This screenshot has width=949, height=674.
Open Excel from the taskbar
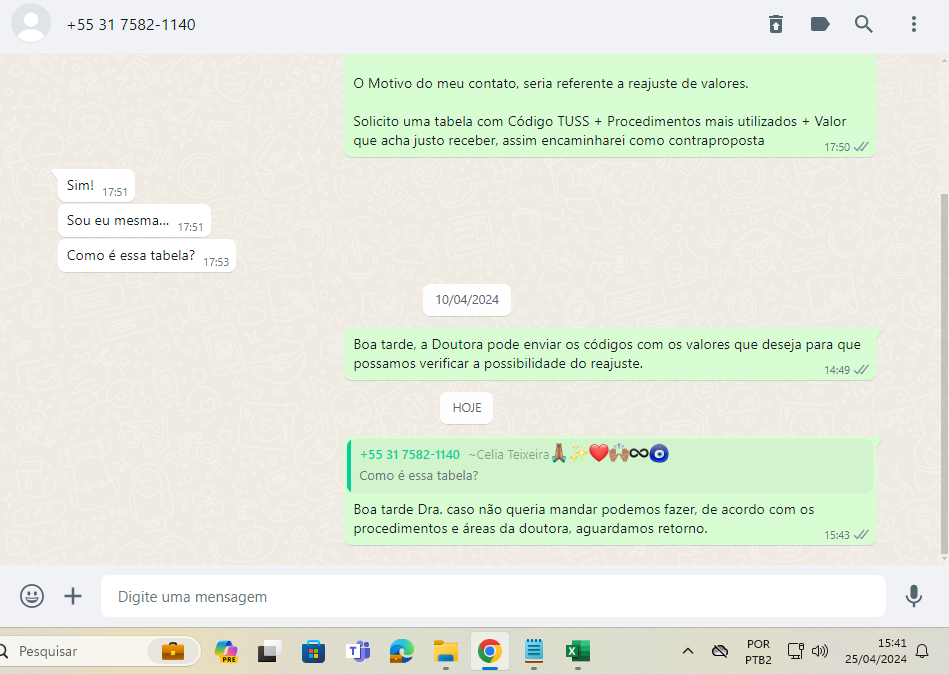577,651
